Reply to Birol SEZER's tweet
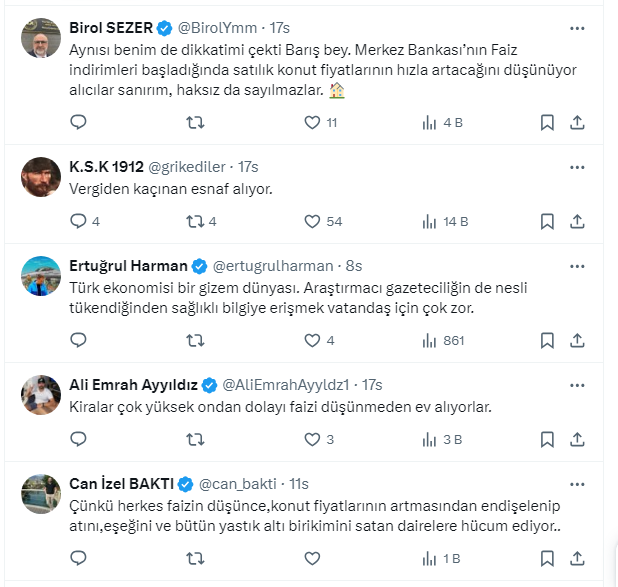Screen dimensions: 618x587 click(x=79, y=123)
